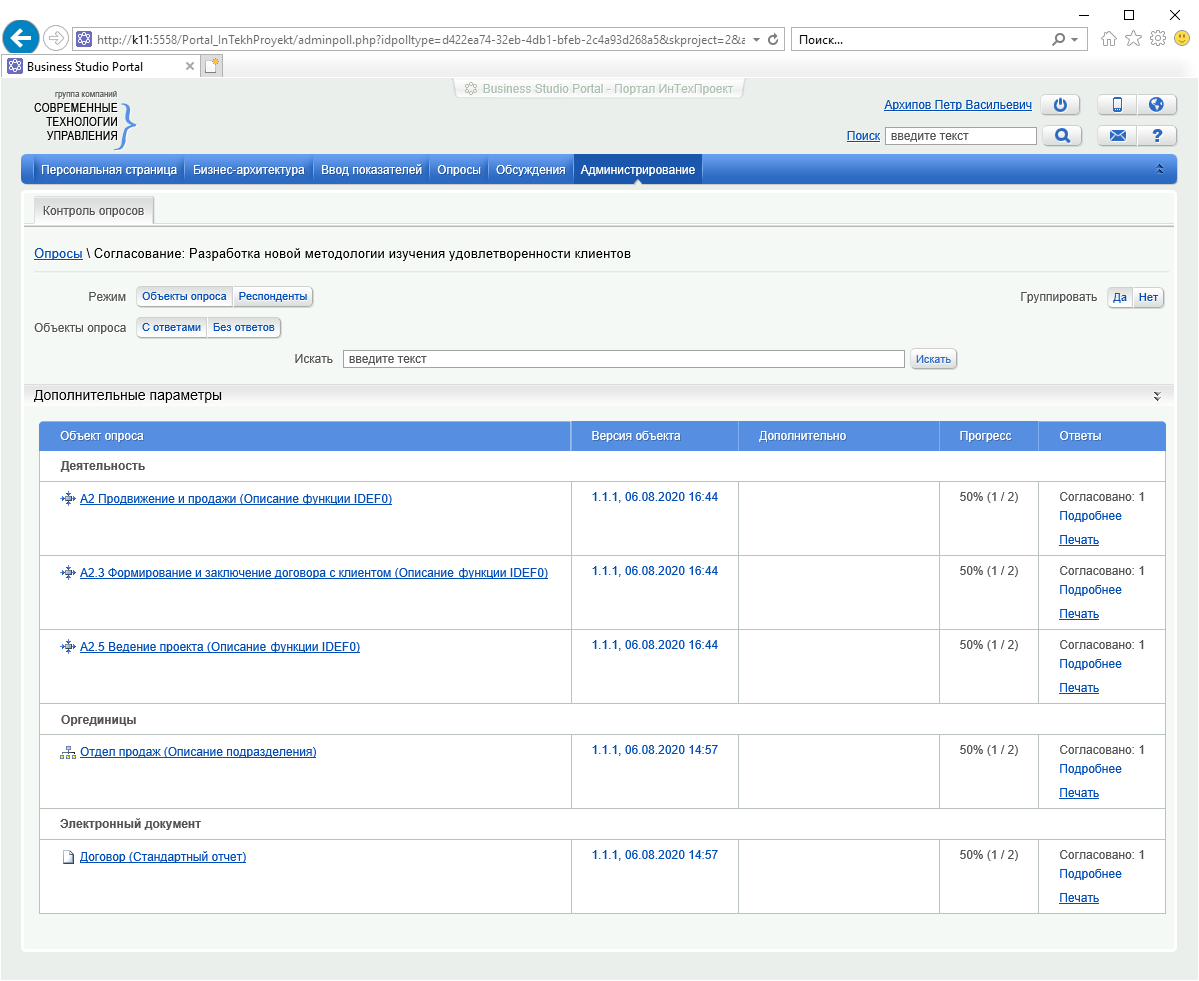
Task: Click the power logout icon button
Action: tap(1061, 105)
